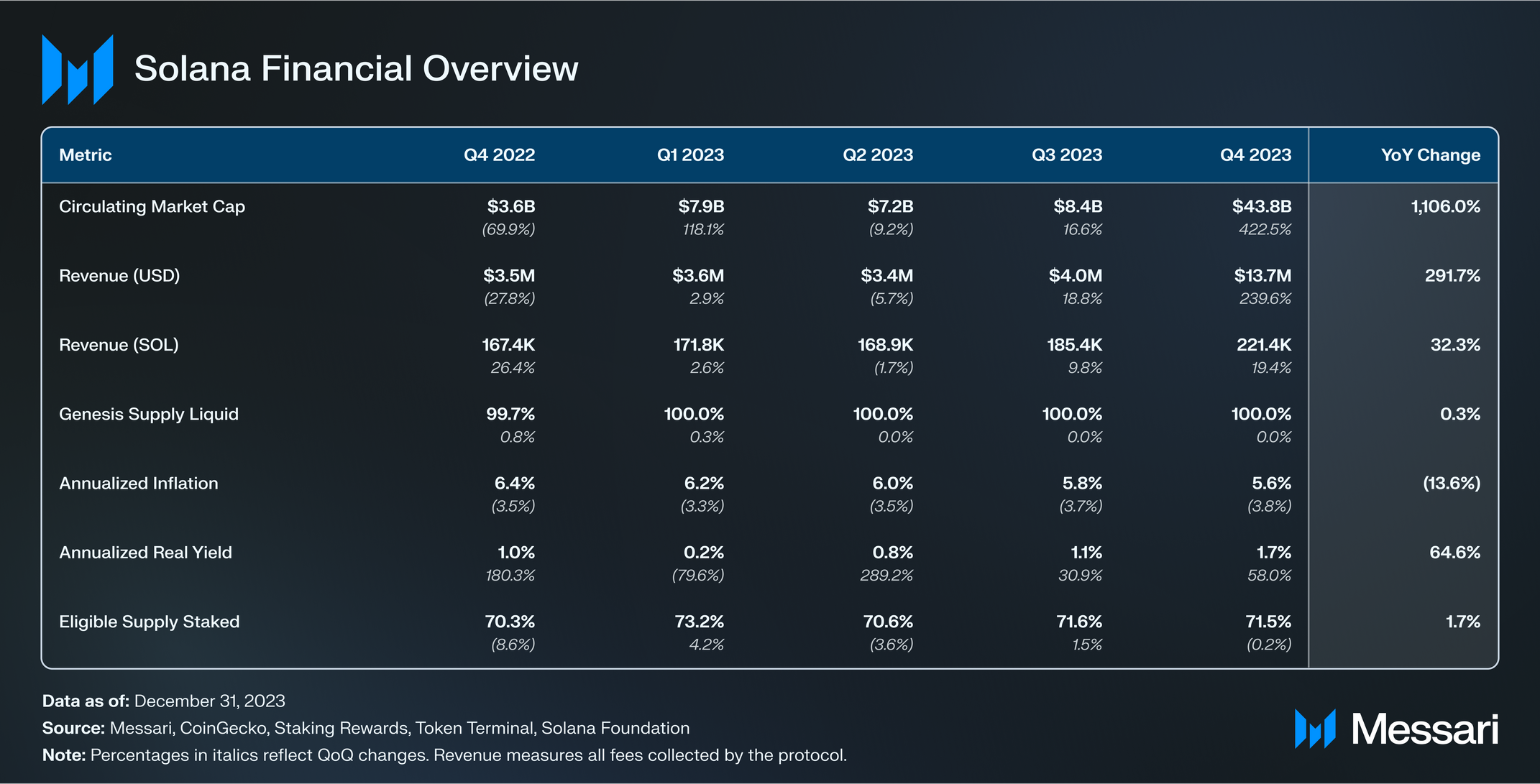This screenshot has width=1540, height=784.
Task: Click the Annualized Real Yield label
Action: (x=145, y=553)
